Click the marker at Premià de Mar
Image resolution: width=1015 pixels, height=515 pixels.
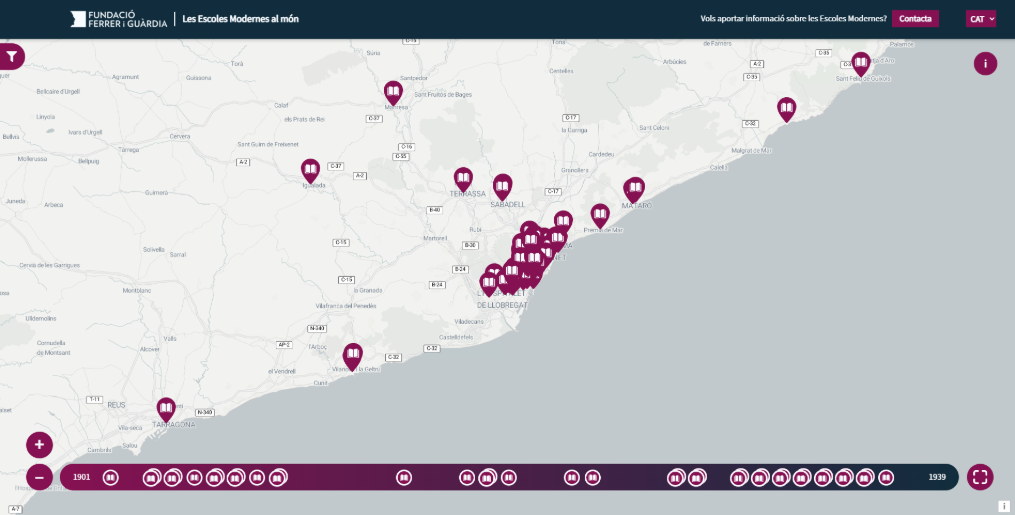(x=600, y=214)
